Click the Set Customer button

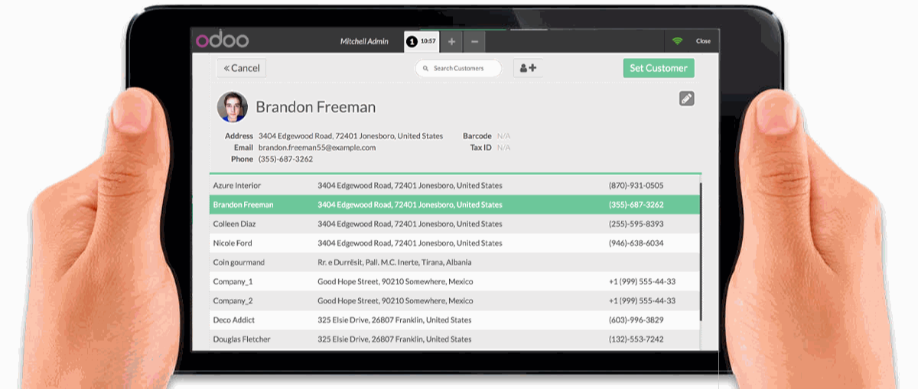pyautogui.click(x=659, y=68)
